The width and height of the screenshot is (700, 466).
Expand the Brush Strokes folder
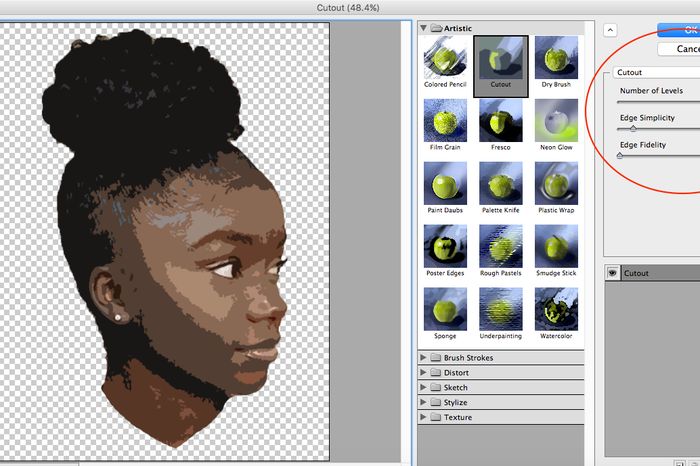(x=424, y=358)
